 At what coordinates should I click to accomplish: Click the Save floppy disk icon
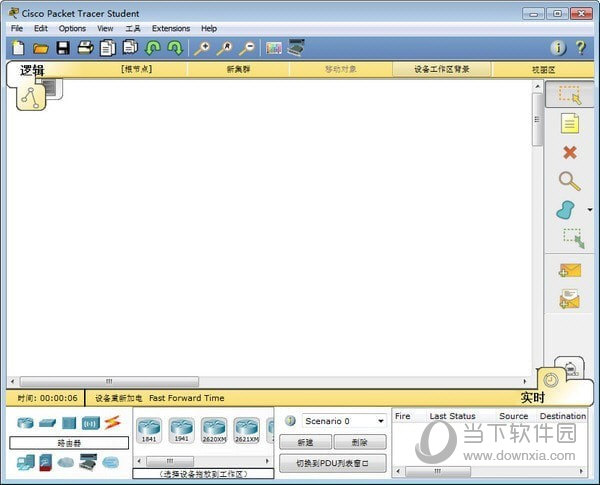pos(63,47)
